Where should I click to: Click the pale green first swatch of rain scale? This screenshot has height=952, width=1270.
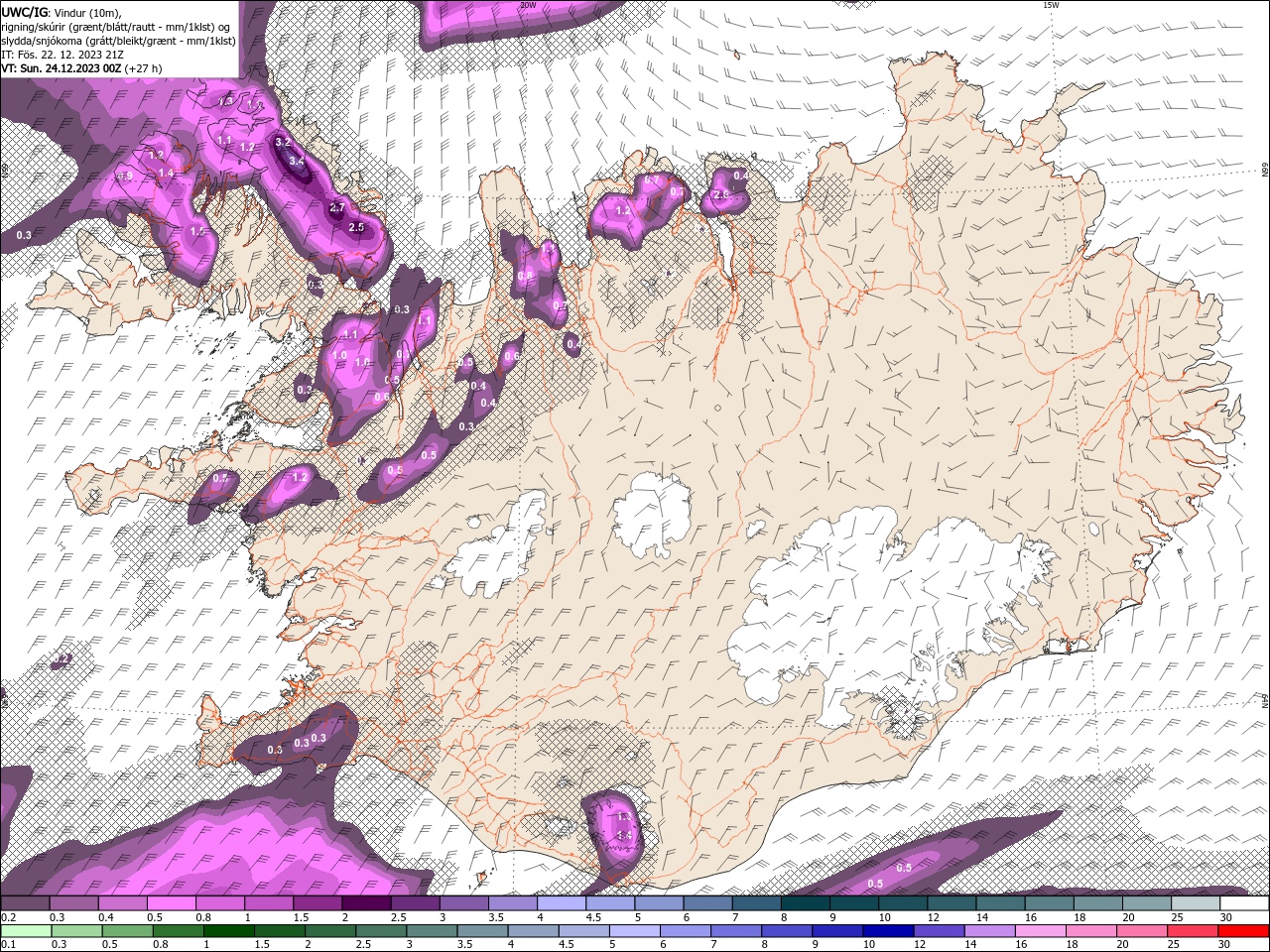pyautogui.click(x=26, y=931)
